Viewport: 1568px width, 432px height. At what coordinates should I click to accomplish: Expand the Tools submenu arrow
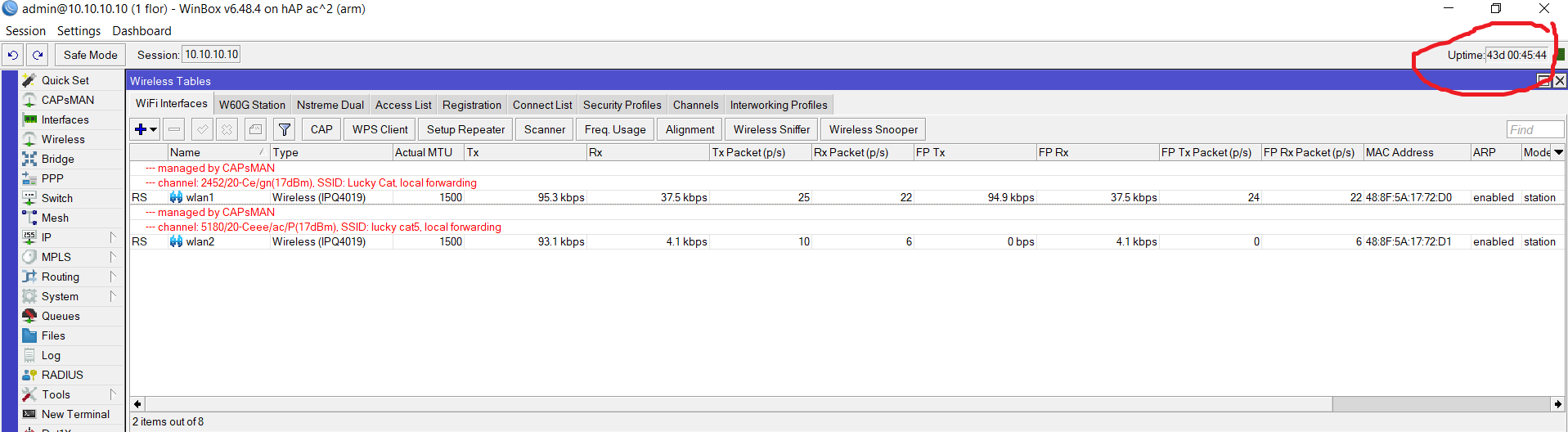114,394
